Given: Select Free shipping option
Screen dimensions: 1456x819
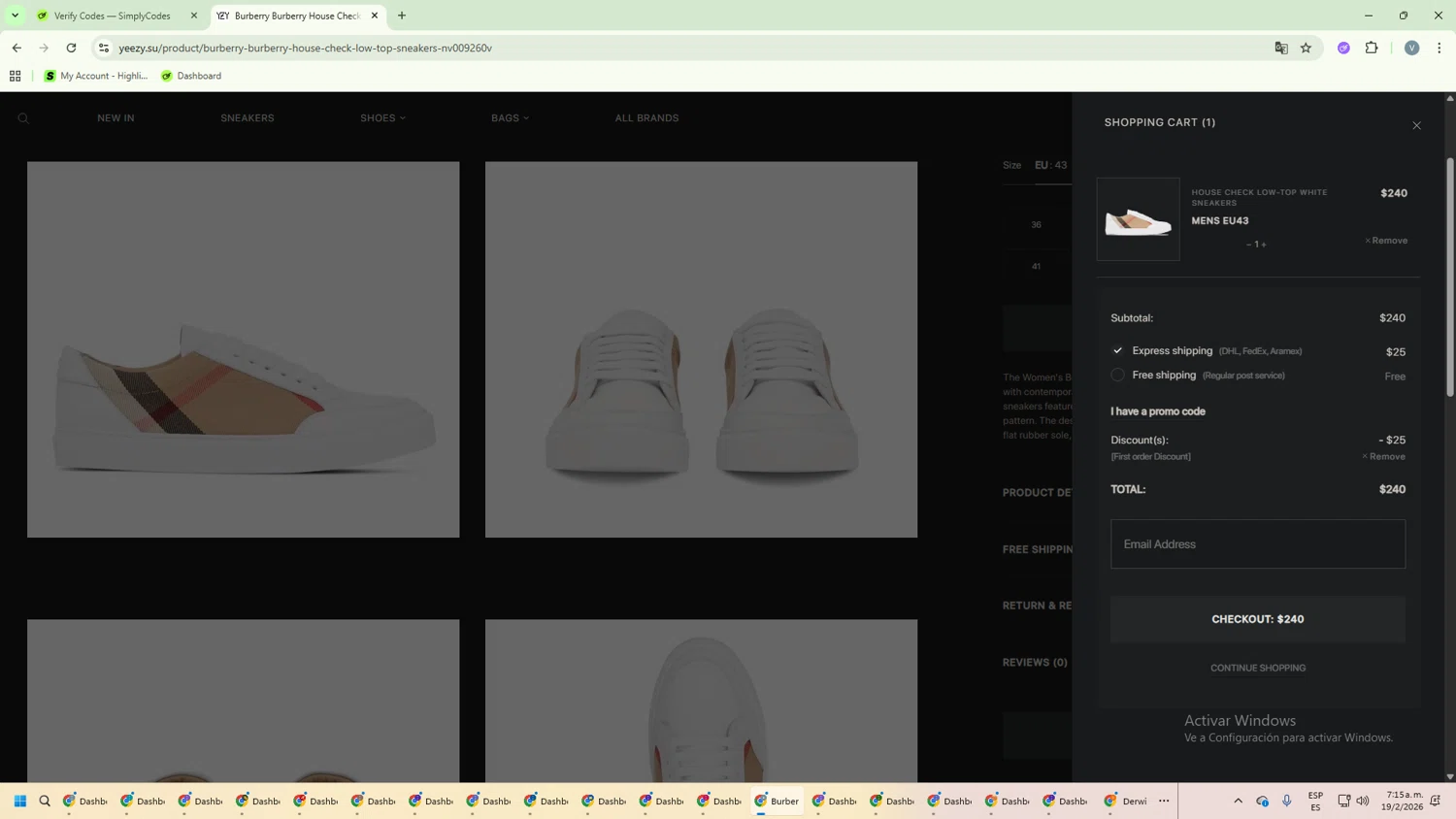Looking at the screenshot, I should tap(1117, 375).
